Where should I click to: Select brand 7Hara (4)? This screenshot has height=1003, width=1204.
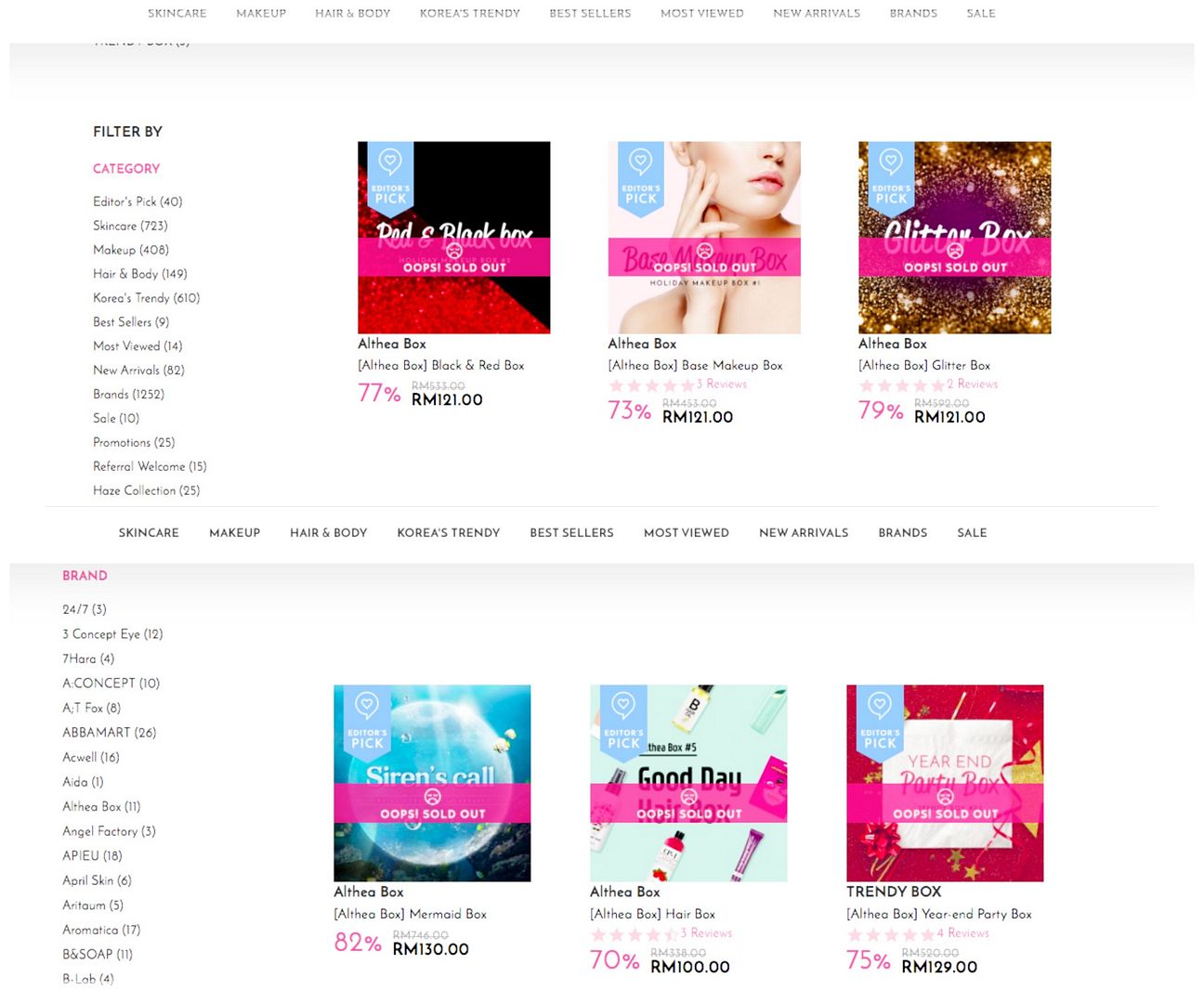88,658
